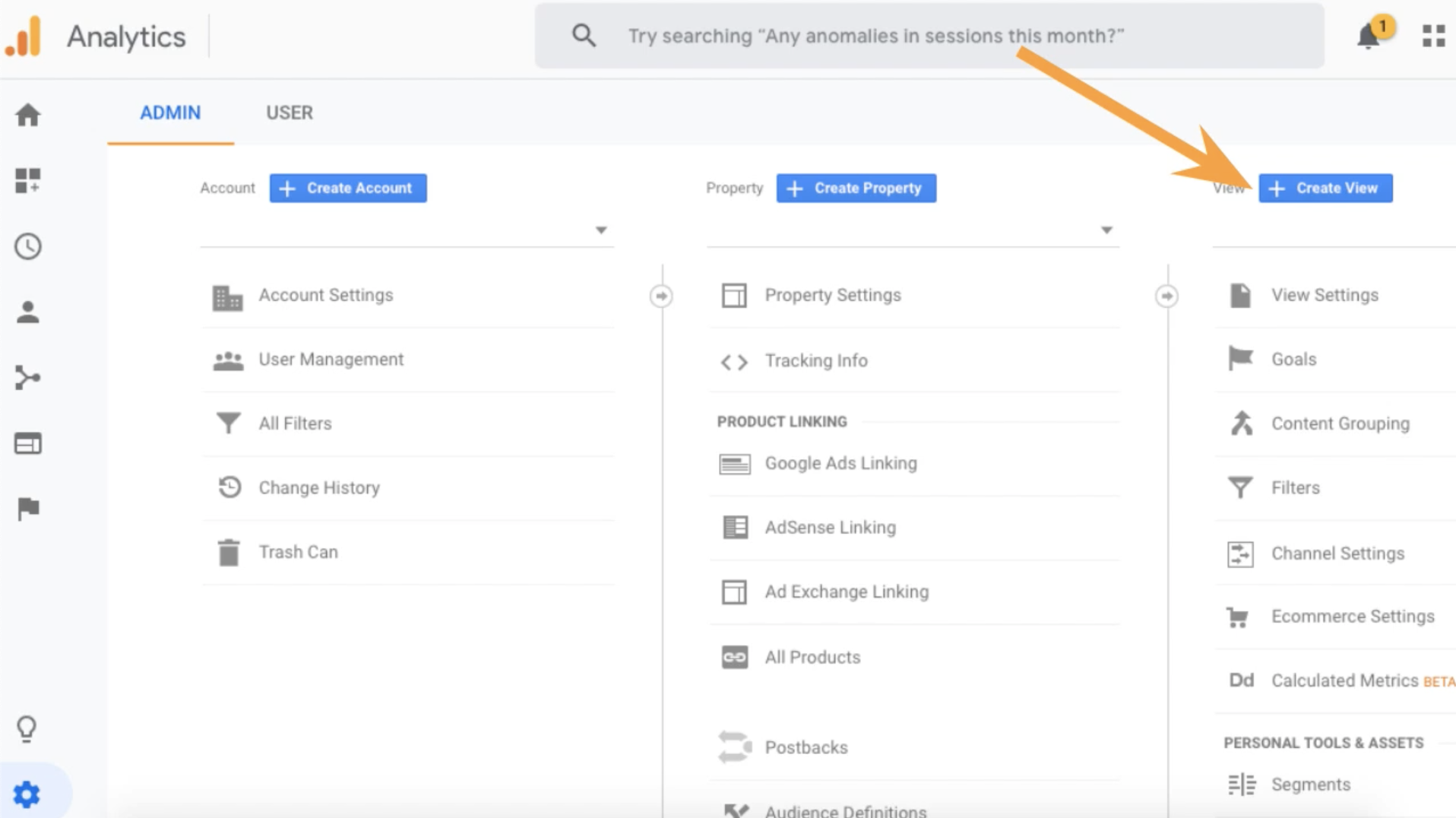Open Customization dashboard icon in sidebar
This screenshot has height=818, width=1456.
click(28, 181)
